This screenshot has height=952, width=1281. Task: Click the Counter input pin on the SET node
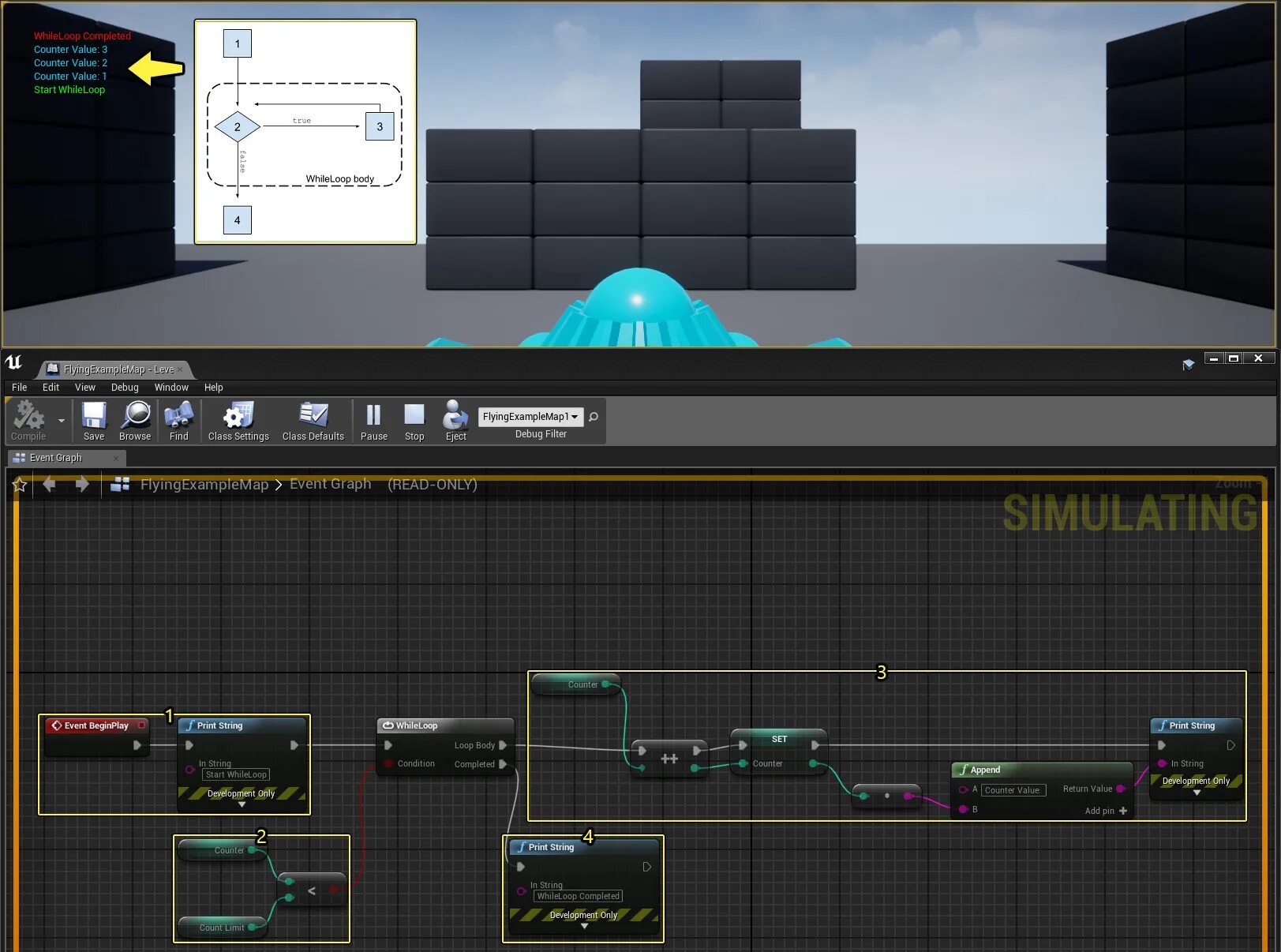[x=743, y=763]
